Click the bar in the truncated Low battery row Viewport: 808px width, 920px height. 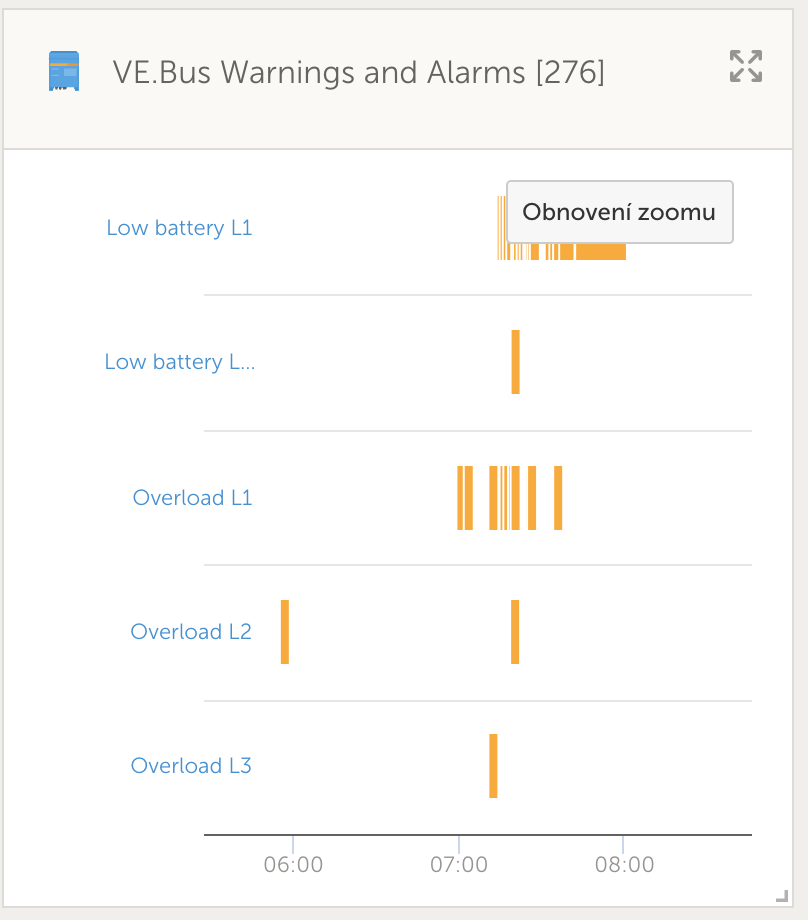(515, 362)
